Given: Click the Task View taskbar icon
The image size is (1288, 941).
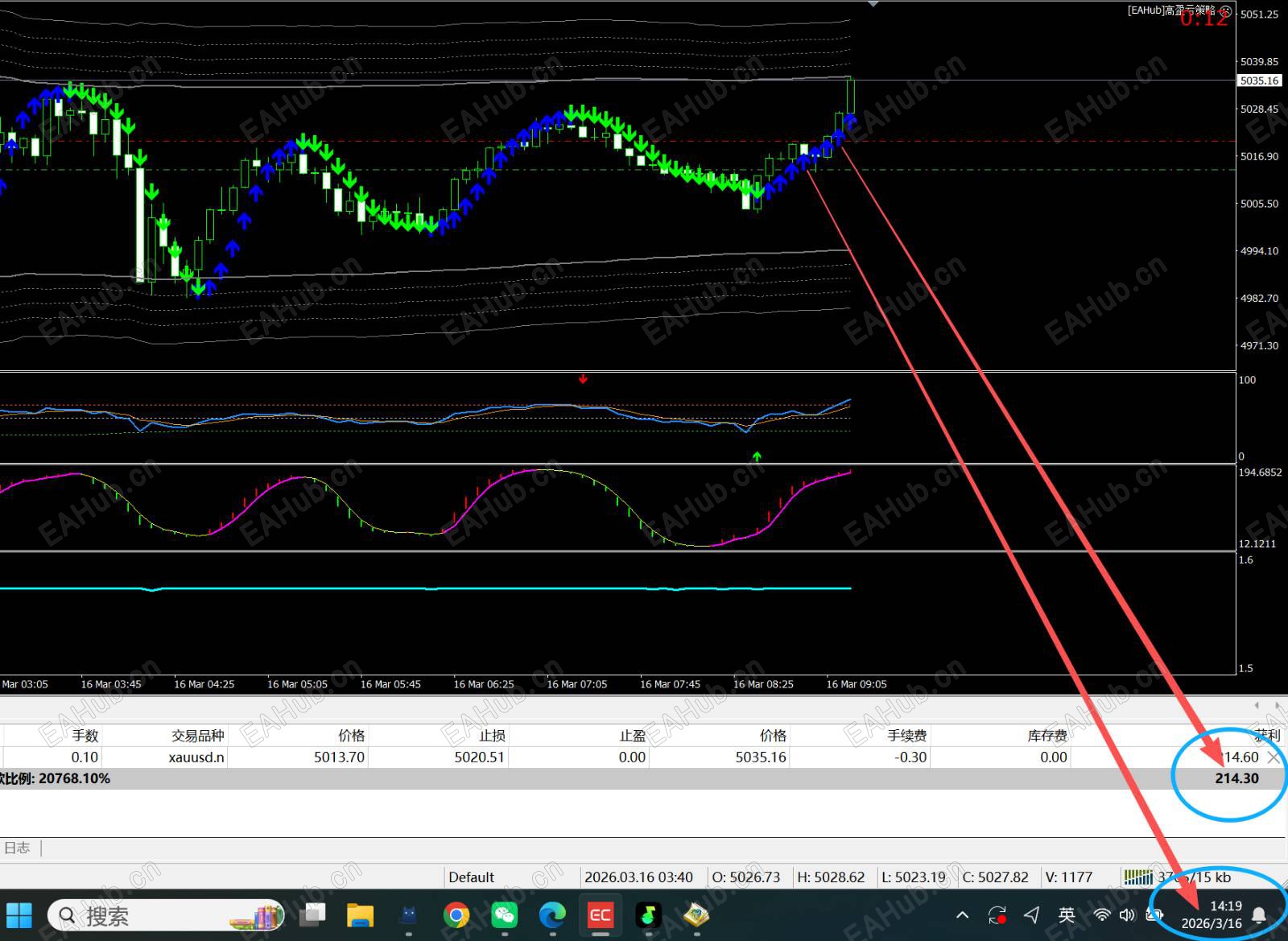Looking at the screenshot, I should click(x=312, y=914).
